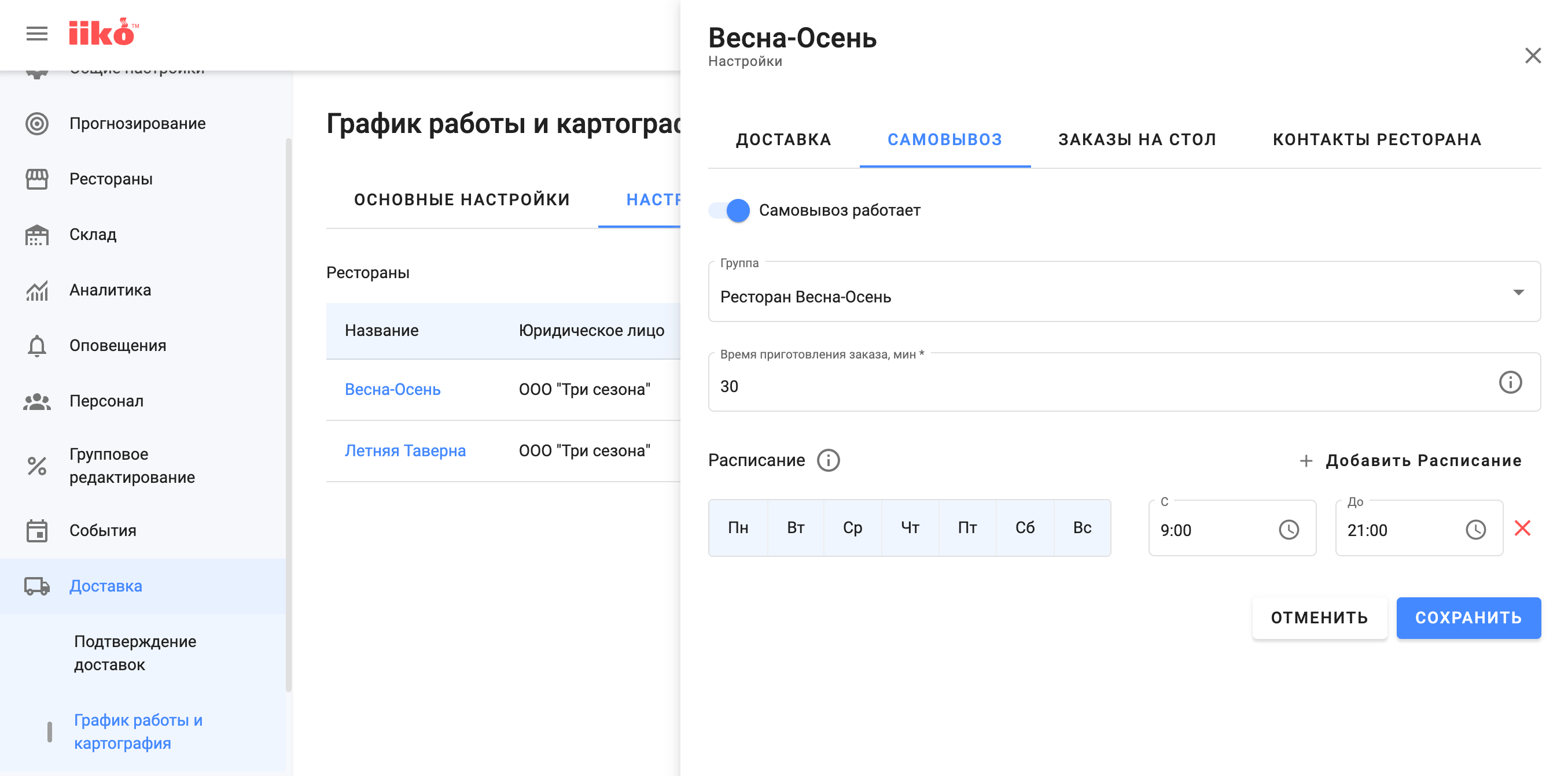Click ООО "Три сезона" in Летняя Таверна row

click(584, 451)
